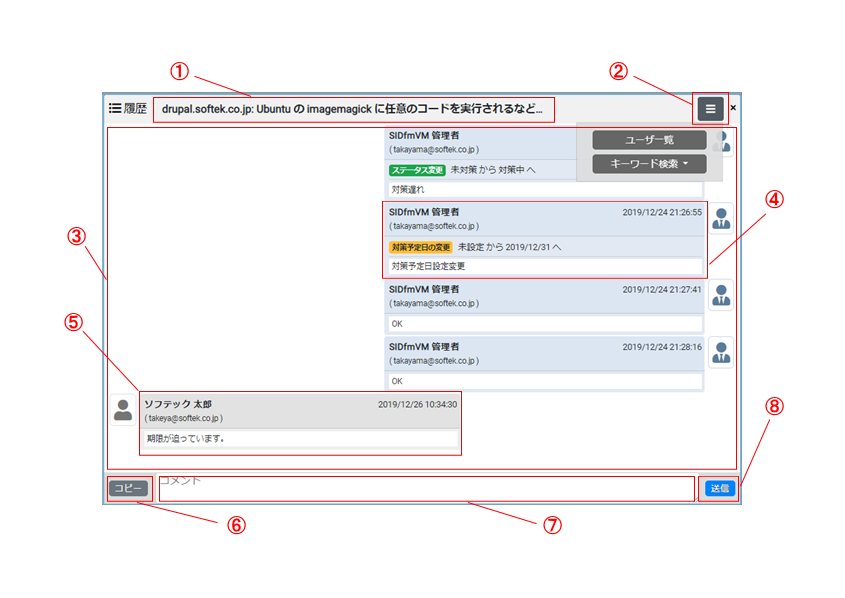Click the ソフテック 太郎 sender name
The height and width of the screenshot is (598, 845).
[x=178, y=404]
